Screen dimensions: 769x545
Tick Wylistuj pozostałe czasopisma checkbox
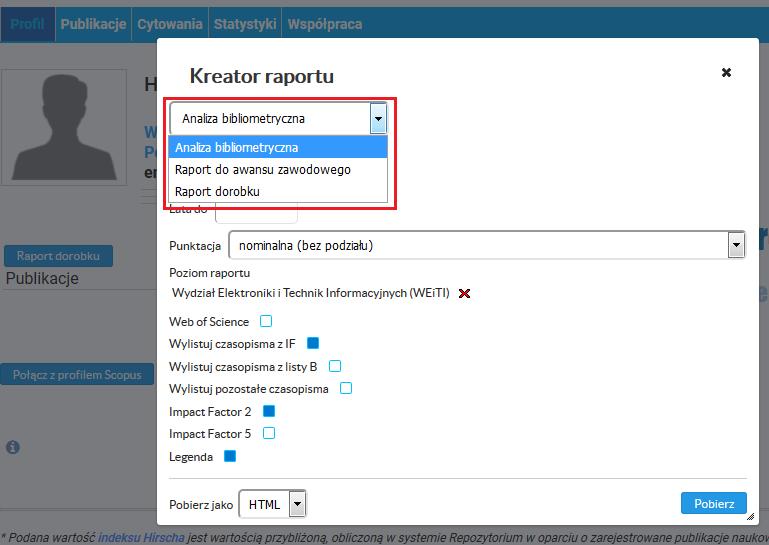pyautogui.click(x=346, y=388)
